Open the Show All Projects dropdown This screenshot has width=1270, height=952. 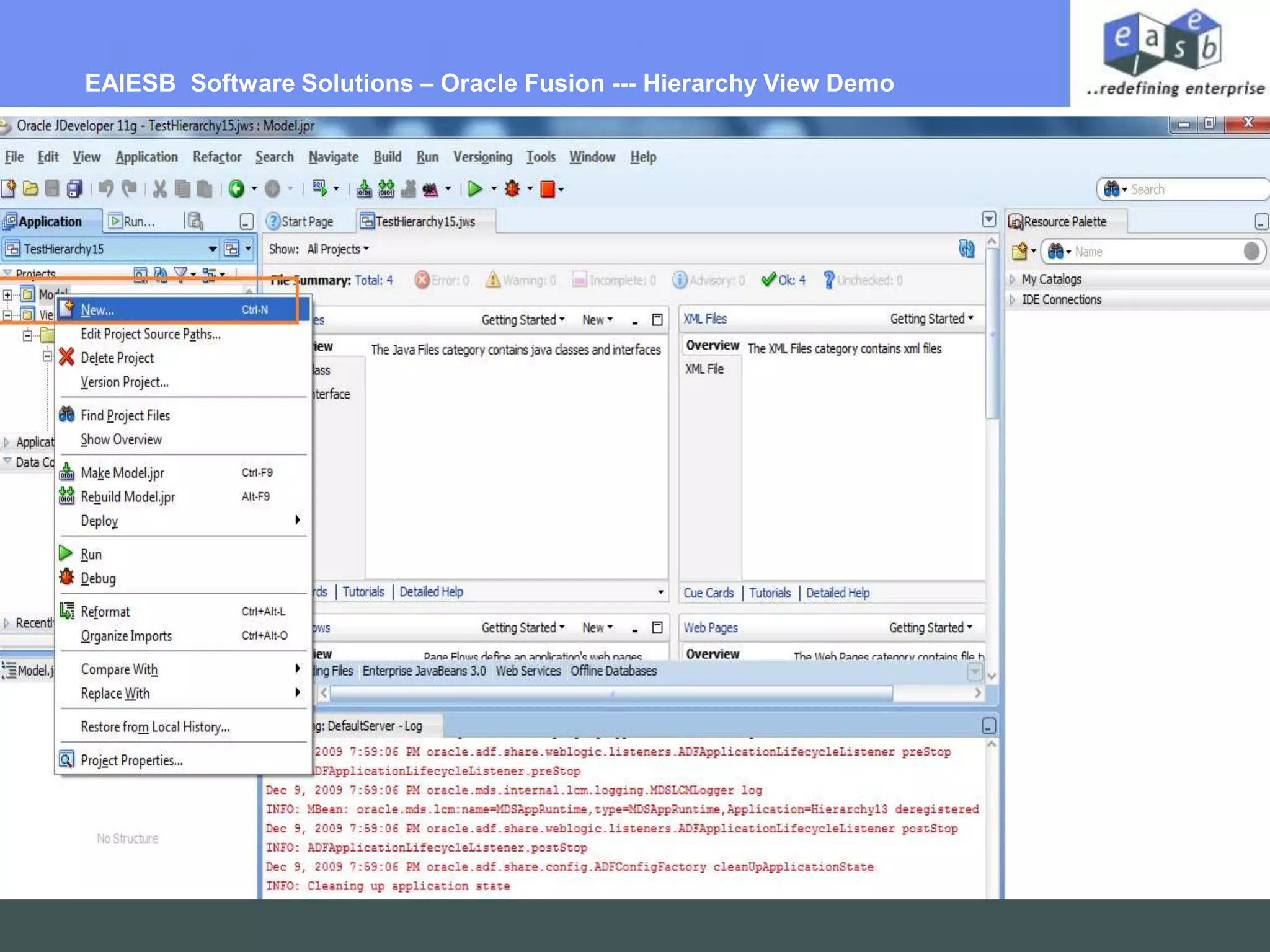click(338, 249)
